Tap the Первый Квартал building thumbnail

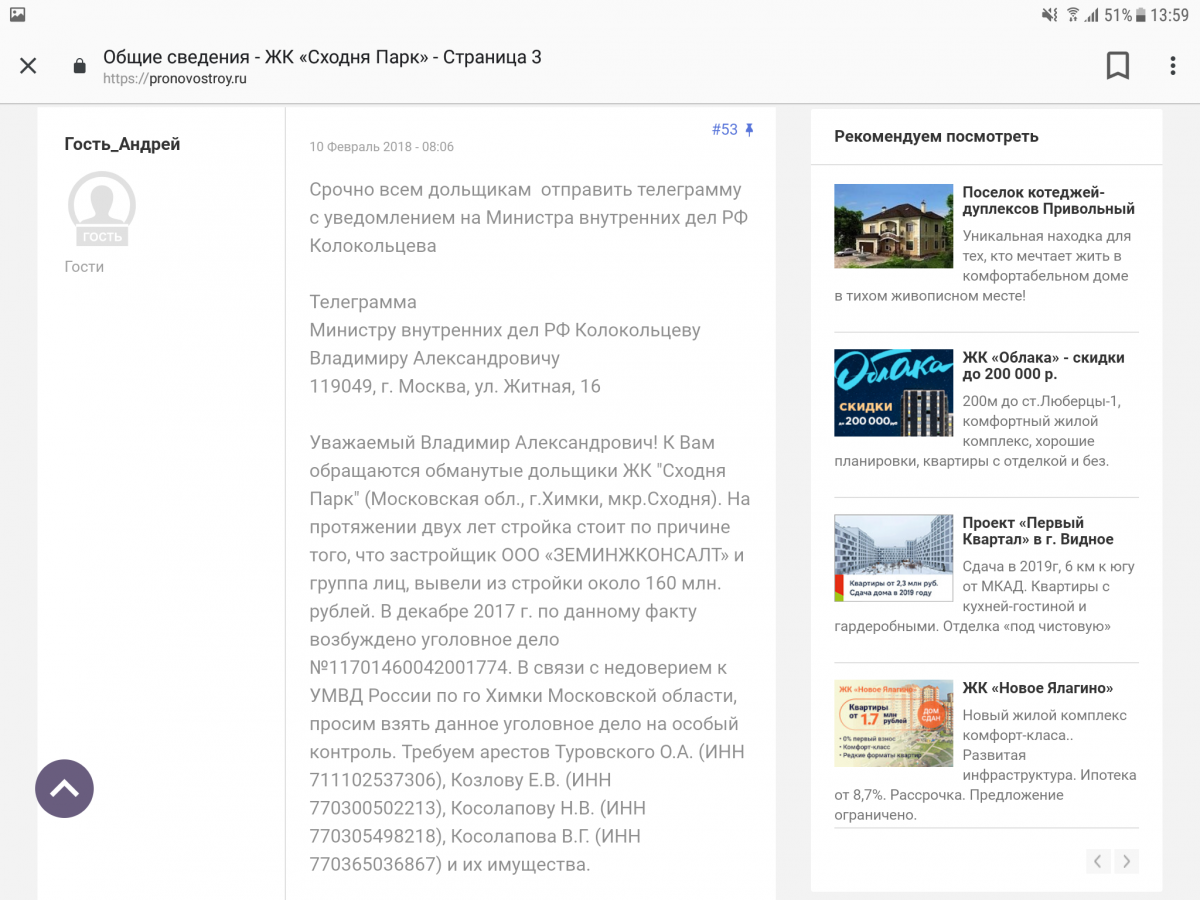894,558
